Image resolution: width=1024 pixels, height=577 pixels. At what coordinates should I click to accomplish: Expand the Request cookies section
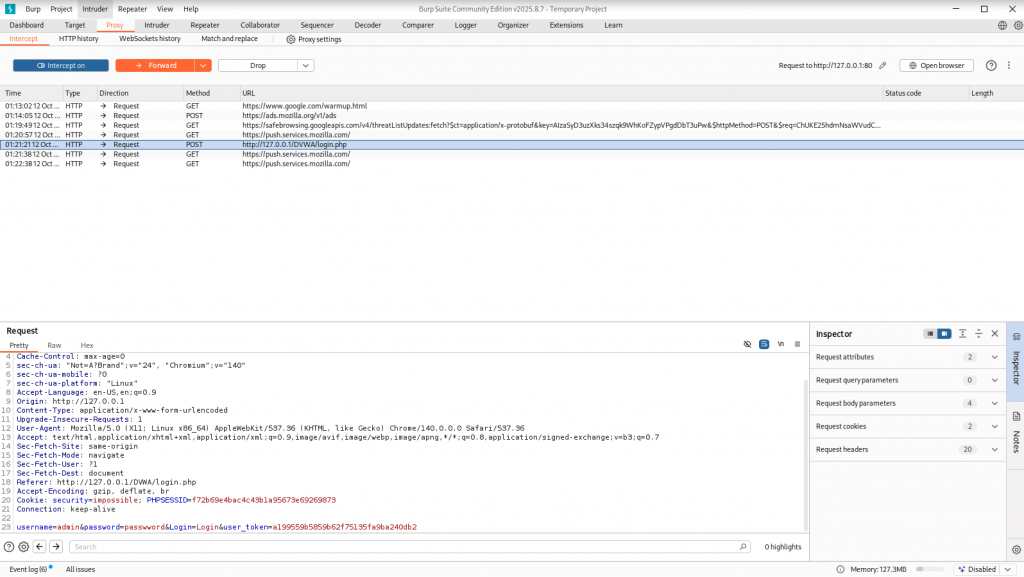(907, 426)
